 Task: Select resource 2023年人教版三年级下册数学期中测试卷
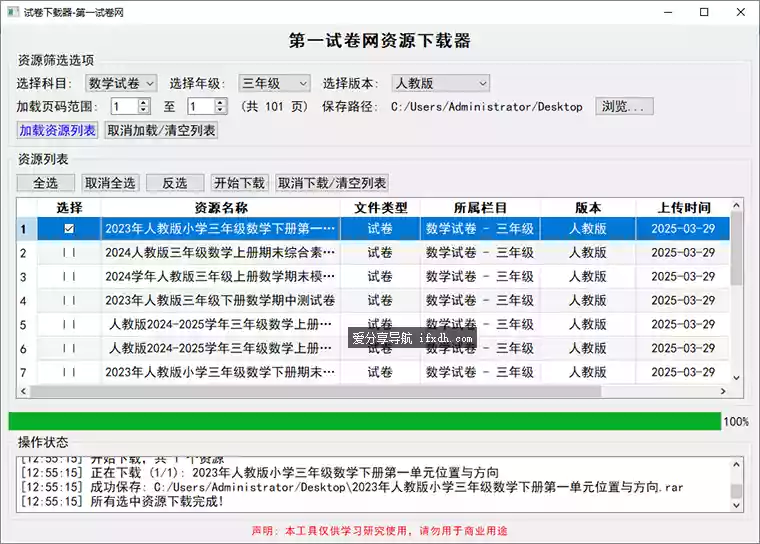[x=220, y=301]
